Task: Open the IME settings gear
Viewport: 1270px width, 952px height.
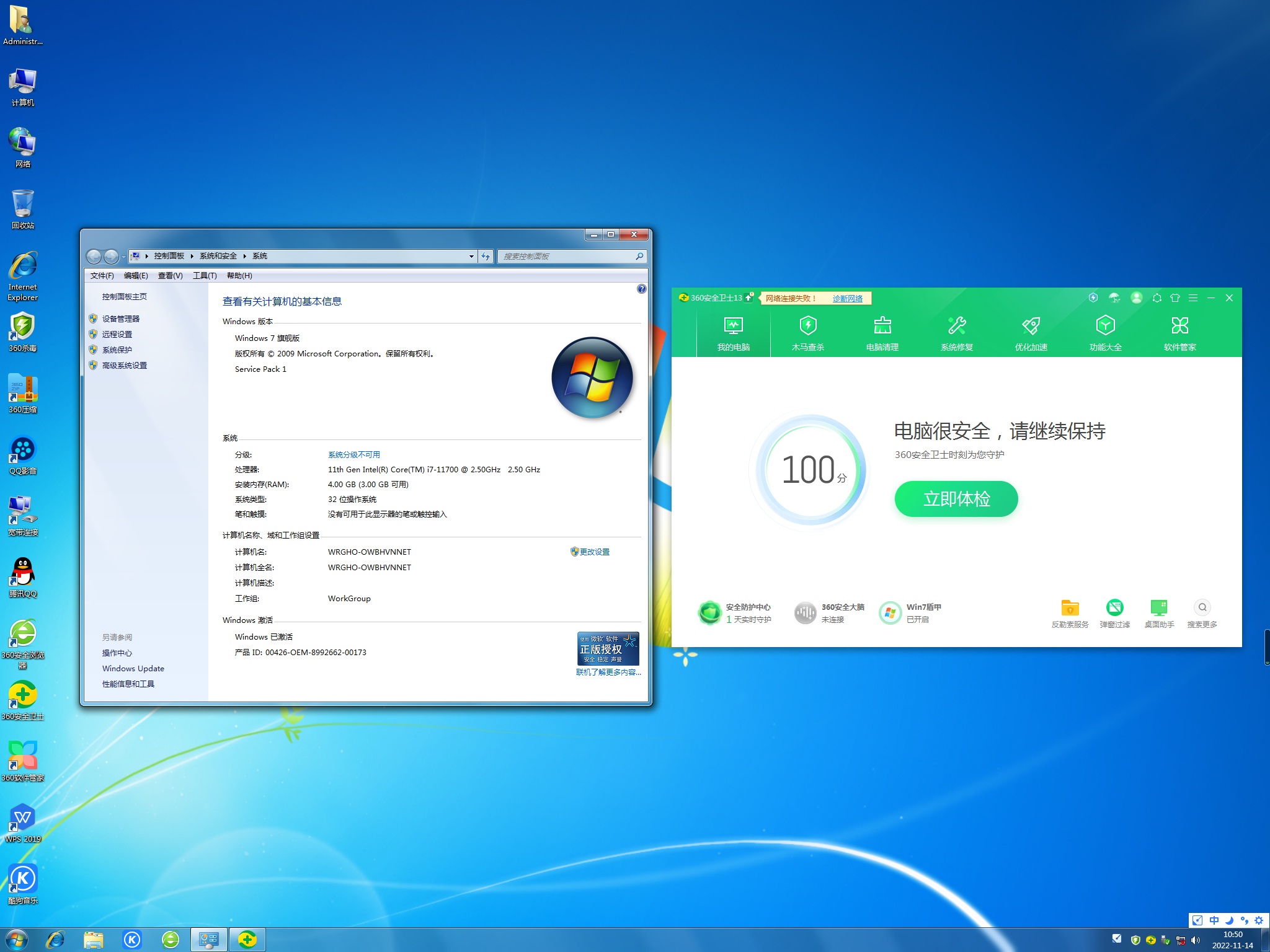Action: [1259, 920]
